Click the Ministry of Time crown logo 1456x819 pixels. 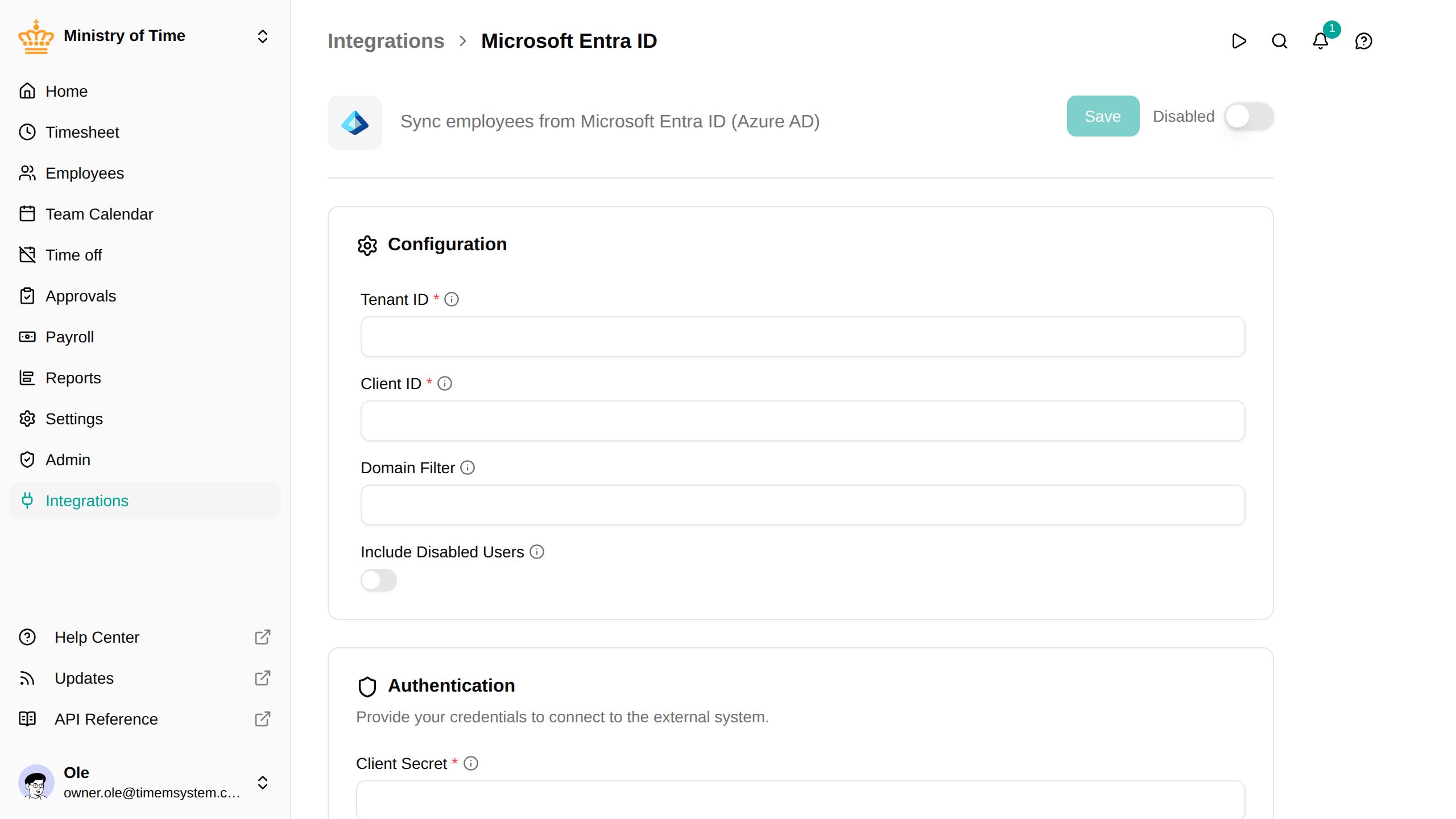tap(36, 36)
